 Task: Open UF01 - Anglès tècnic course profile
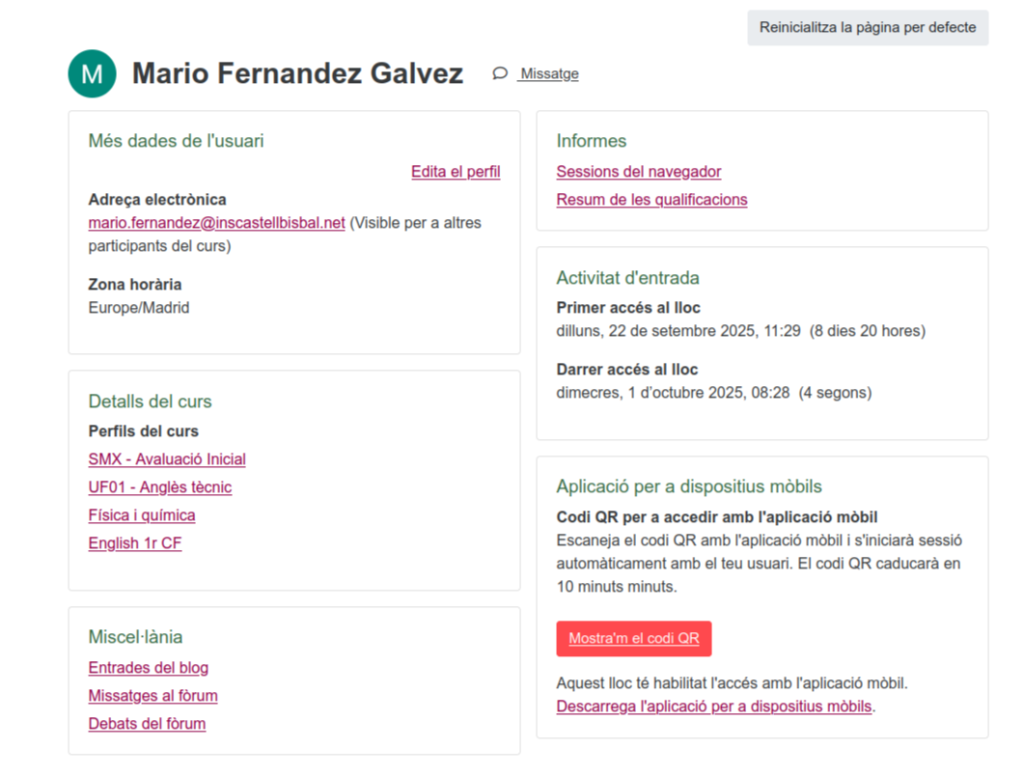tap(160, 488)
